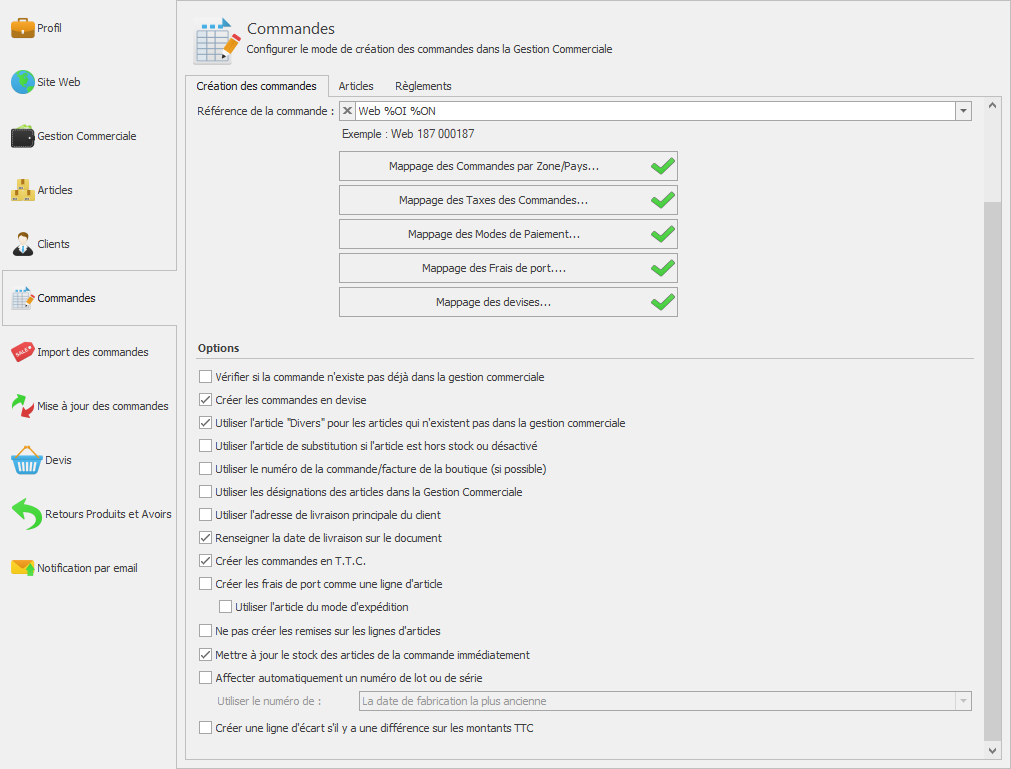Toggle Créer les frais de port comme ligne d'article
The height and width of the screenshot is (769, 1011).
point(205,584)
